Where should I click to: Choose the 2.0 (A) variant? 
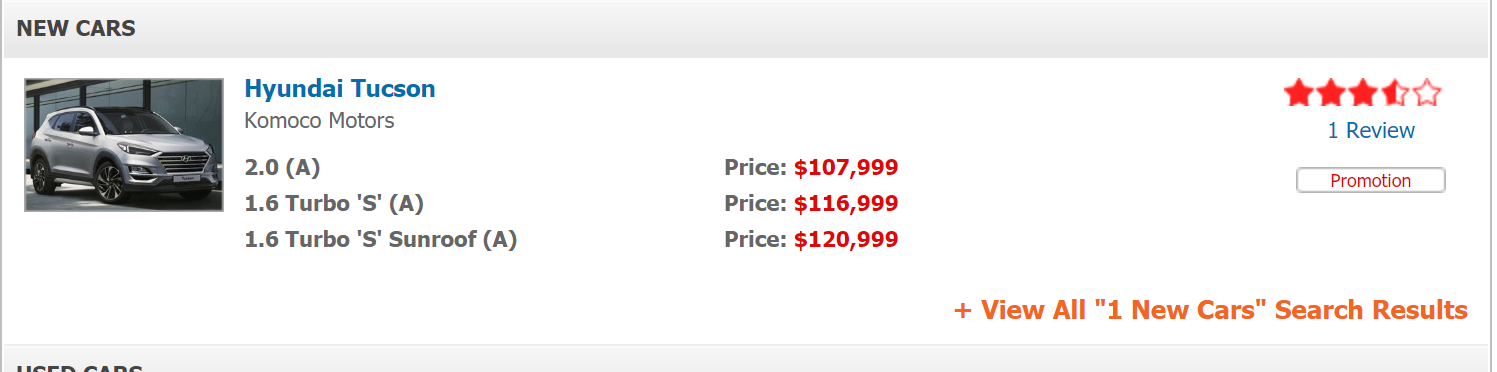click(x=283, y=167)
